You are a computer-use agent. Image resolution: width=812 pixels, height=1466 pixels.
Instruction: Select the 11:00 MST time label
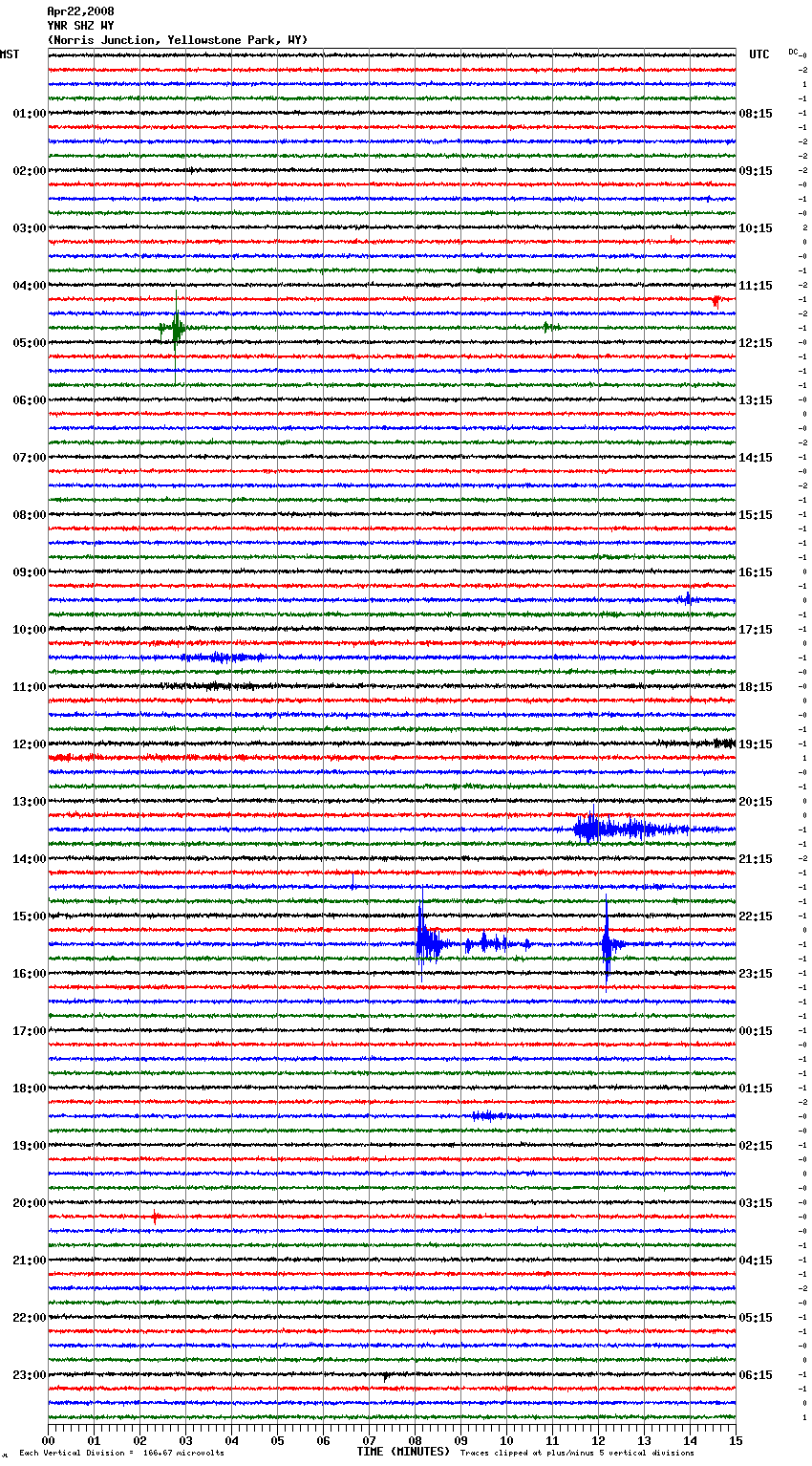(x=29, y=687)
